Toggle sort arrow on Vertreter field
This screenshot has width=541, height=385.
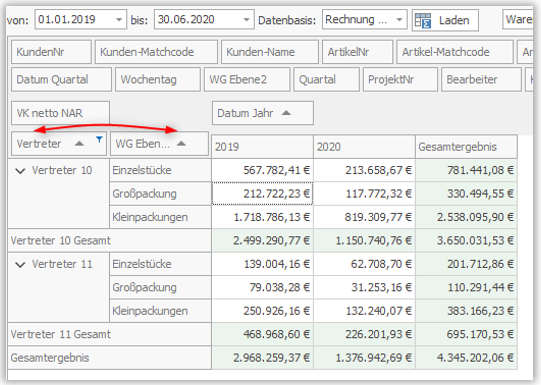[79, 144]
